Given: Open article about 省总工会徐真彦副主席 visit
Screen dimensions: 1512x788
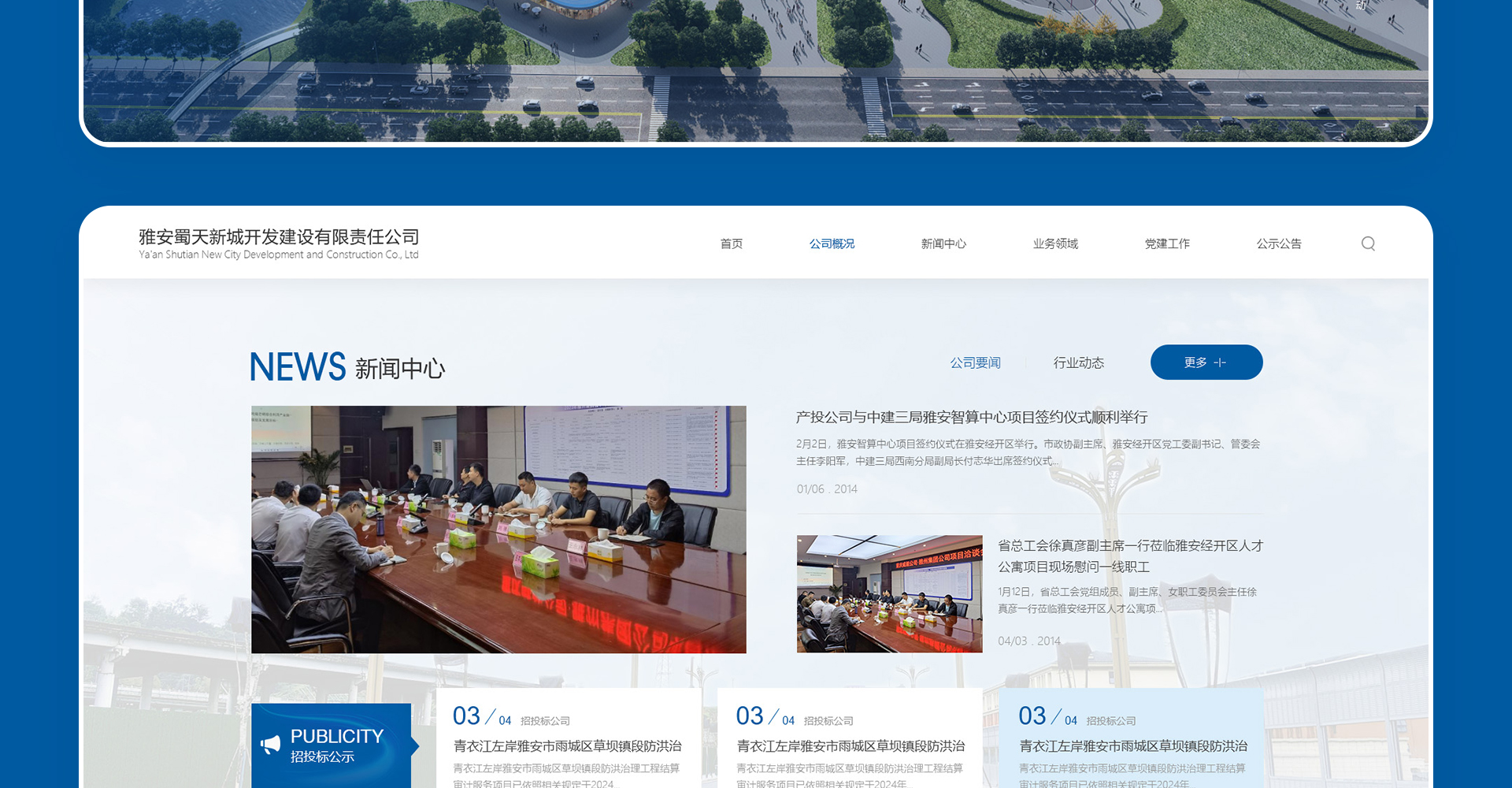Looking at the screenshot, I should point(1129,556).
